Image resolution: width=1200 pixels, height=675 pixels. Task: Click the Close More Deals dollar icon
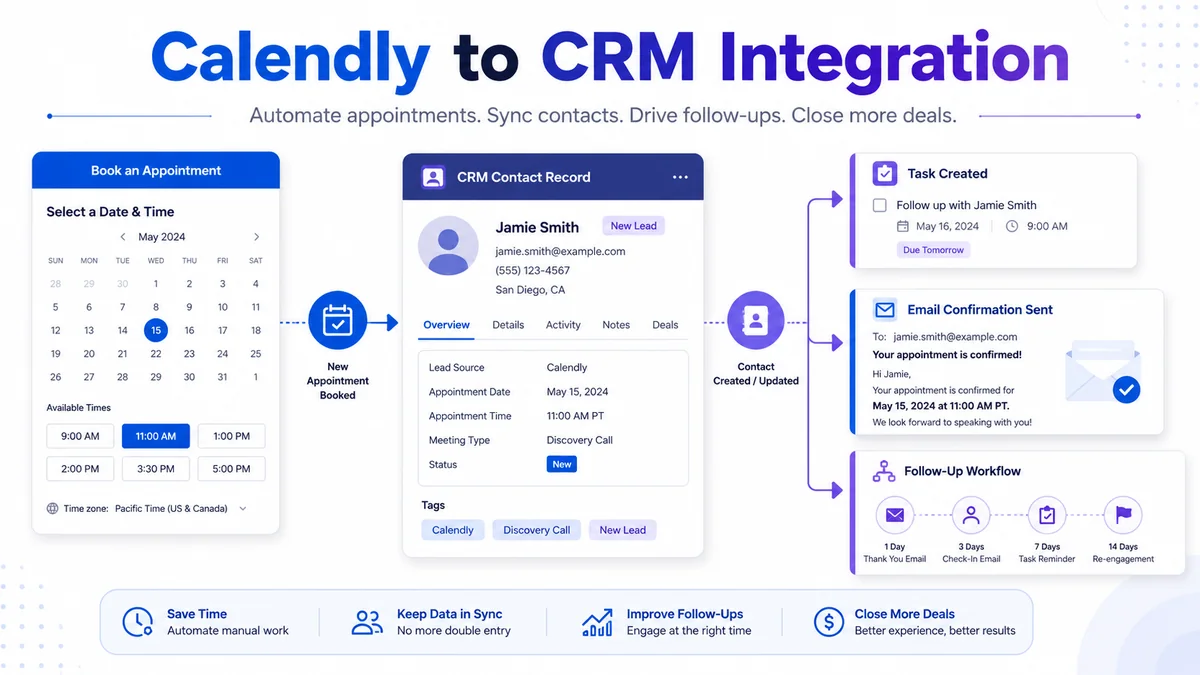pos(828,622)
